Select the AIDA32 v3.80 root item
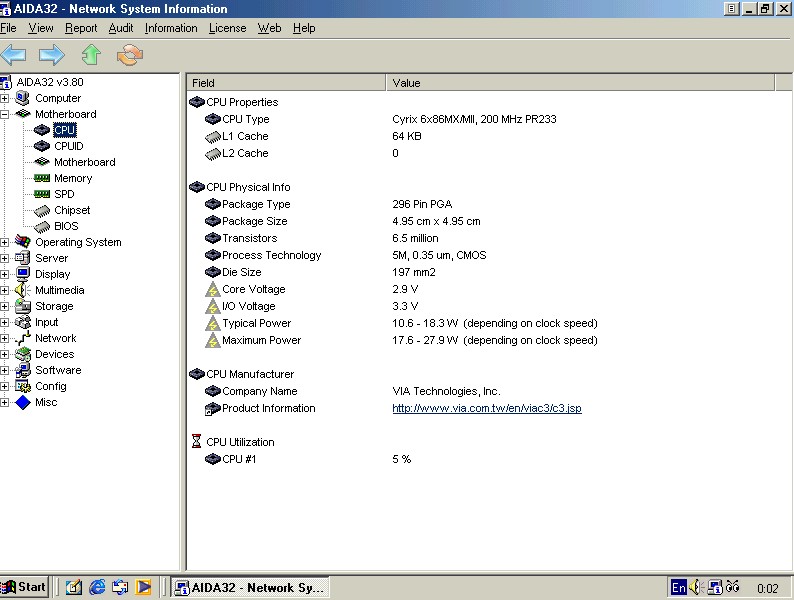794x600 pixels. click(50, 82)
